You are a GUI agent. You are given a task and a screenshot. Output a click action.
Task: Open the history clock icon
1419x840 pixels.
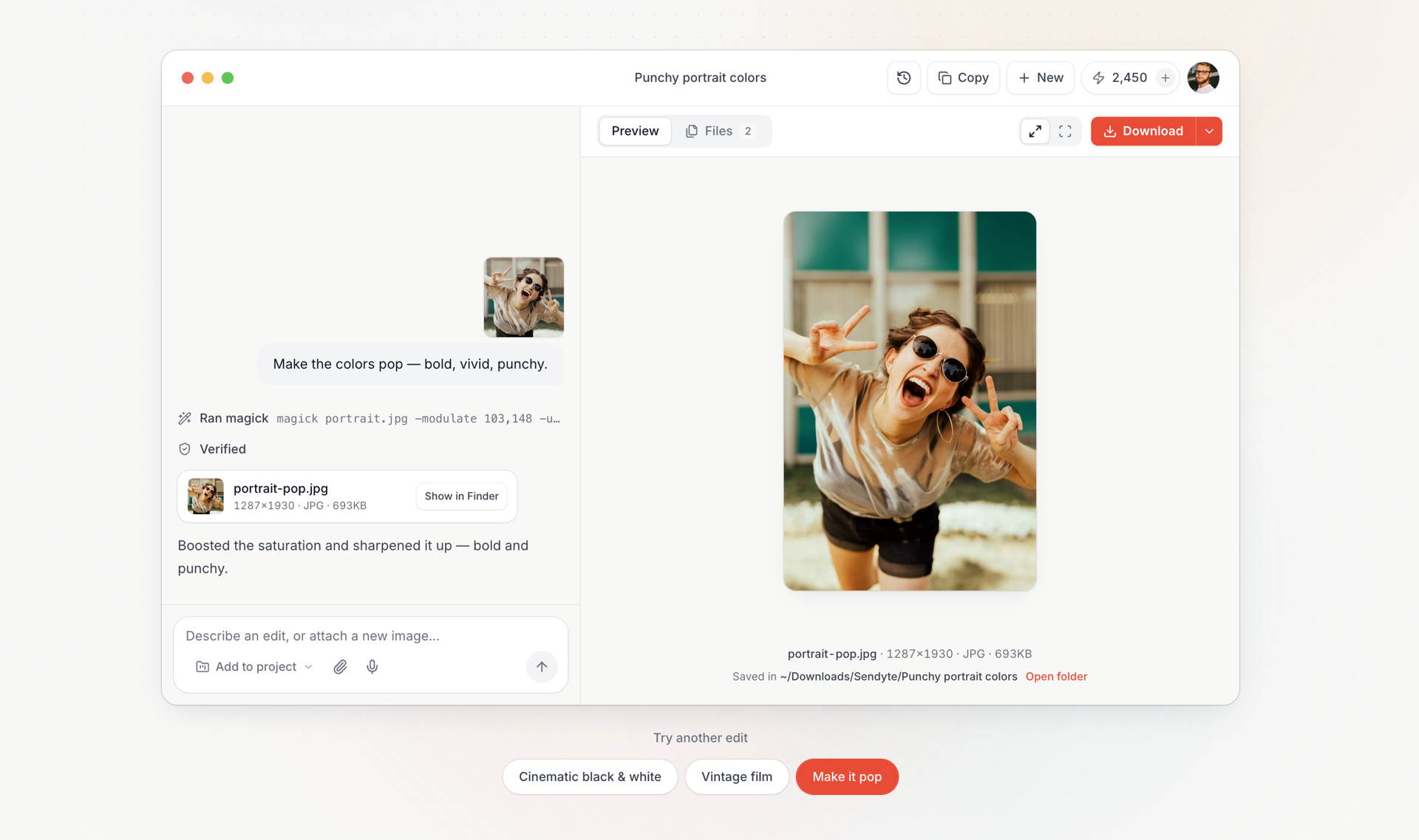click(903, 78)
